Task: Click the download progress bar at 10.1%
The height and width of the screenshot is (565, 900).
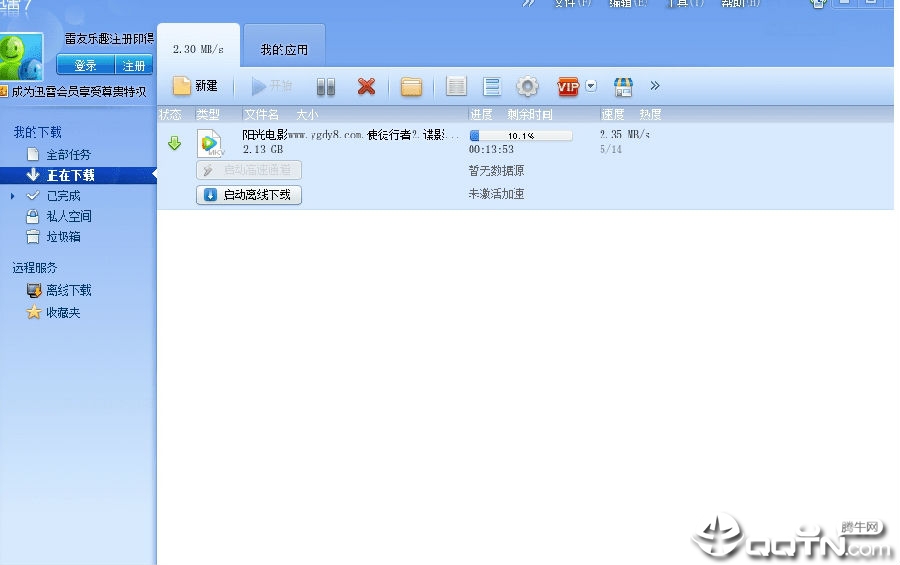Action: [x=521, y=136]
